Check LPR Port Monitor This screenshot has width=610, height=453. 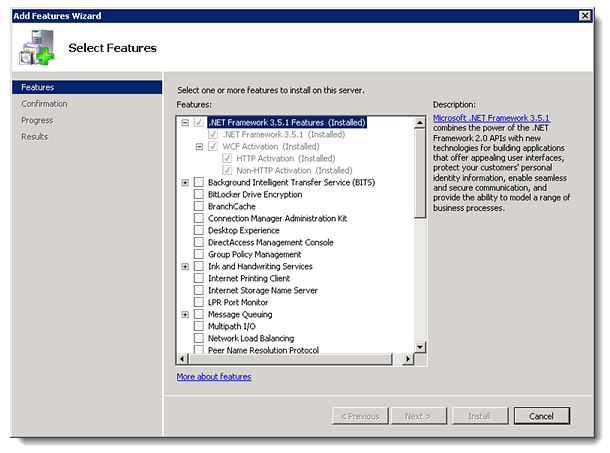199,302
